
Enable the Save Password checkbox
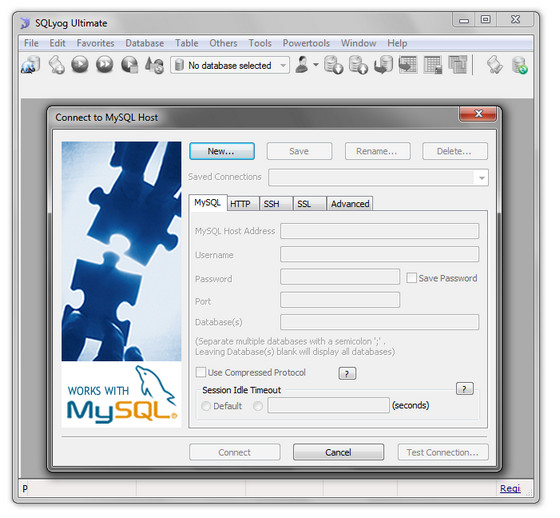(411, 278)
